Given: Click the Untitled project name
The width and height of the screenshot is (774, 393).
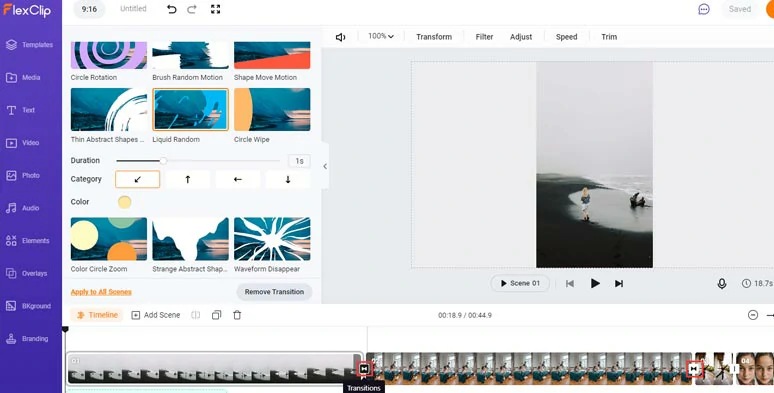Looking at the screenshot, I should [133, 9].
